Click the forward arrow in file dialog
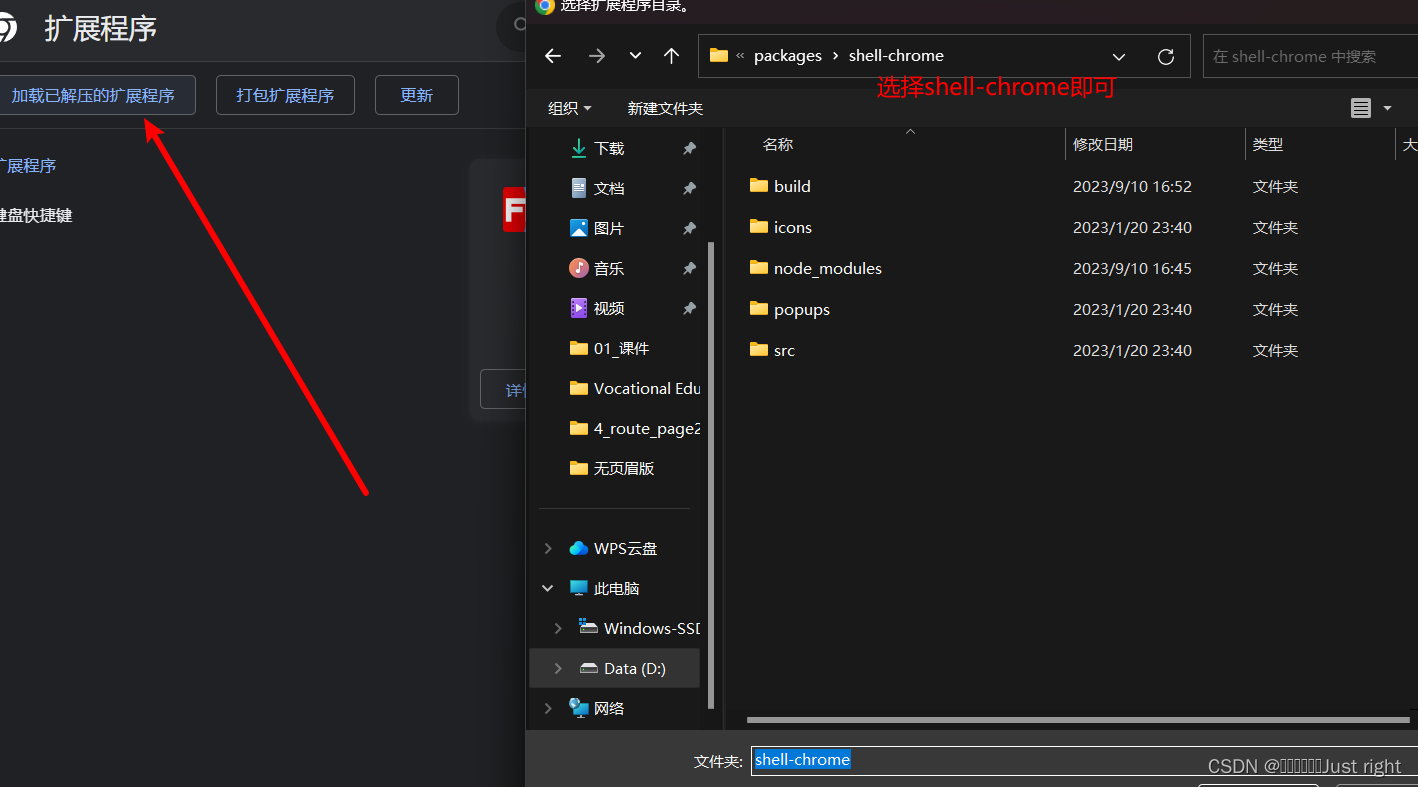 tap(597, 56)
